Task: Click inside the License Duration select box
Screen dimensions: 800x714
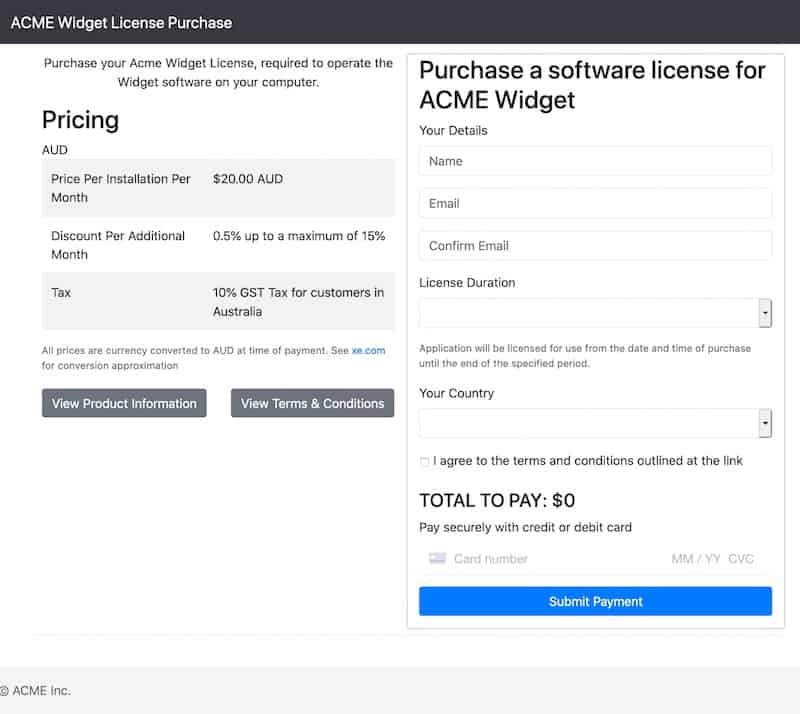Action: coord(595,313)
